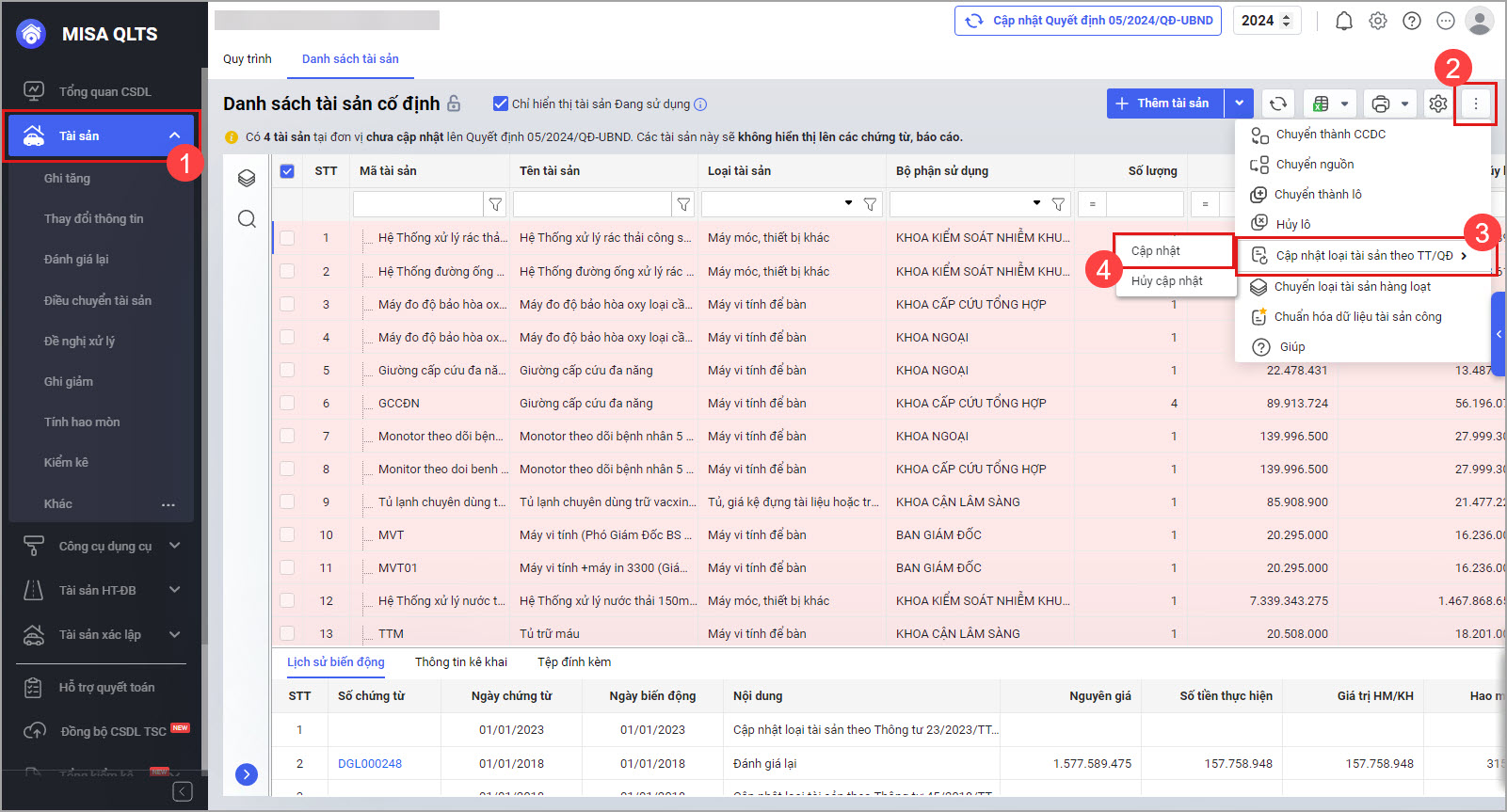Viewport: 1507px width, 812px height.
Task: Open the three-dot more options menu
Action: point(1476,103)
